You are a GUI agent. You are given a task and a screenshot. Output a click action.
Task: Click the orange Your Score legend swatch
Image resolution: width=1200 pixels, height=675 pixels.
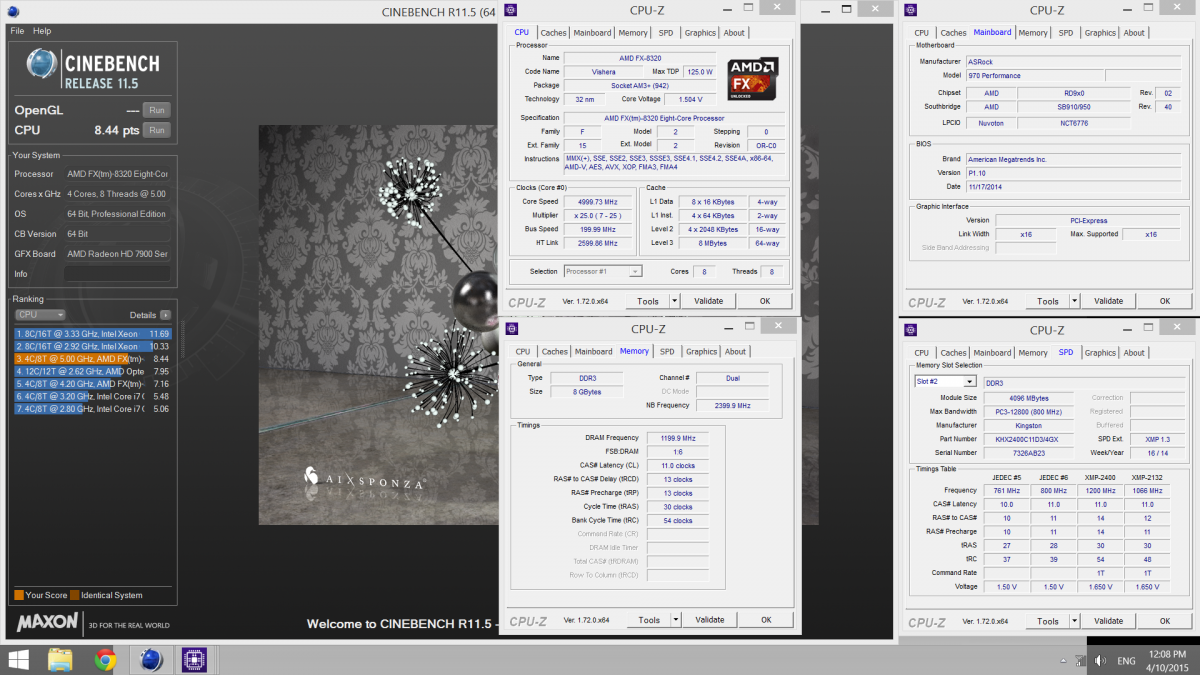[19, 596]
